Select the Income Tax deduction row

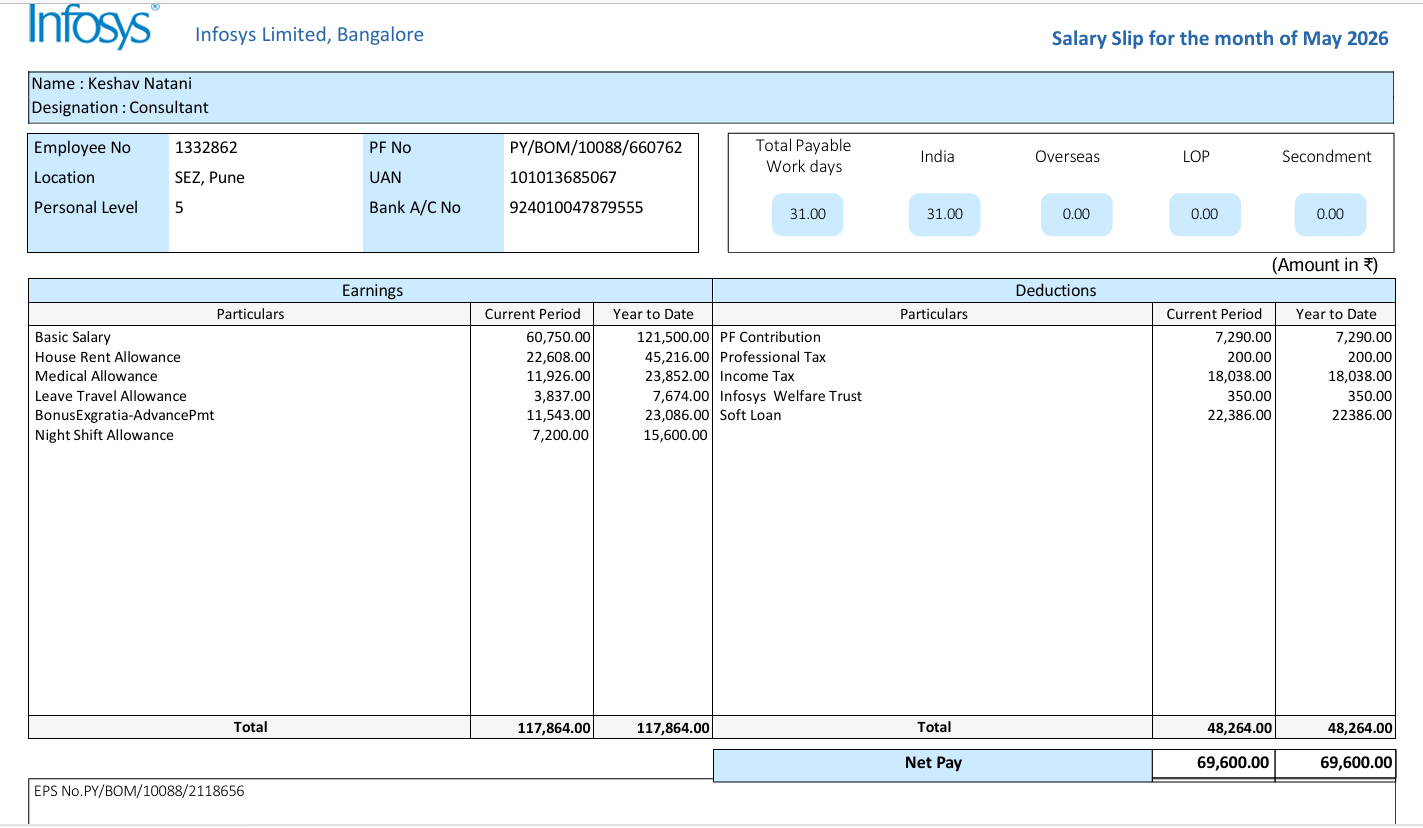pos(1054,376)
